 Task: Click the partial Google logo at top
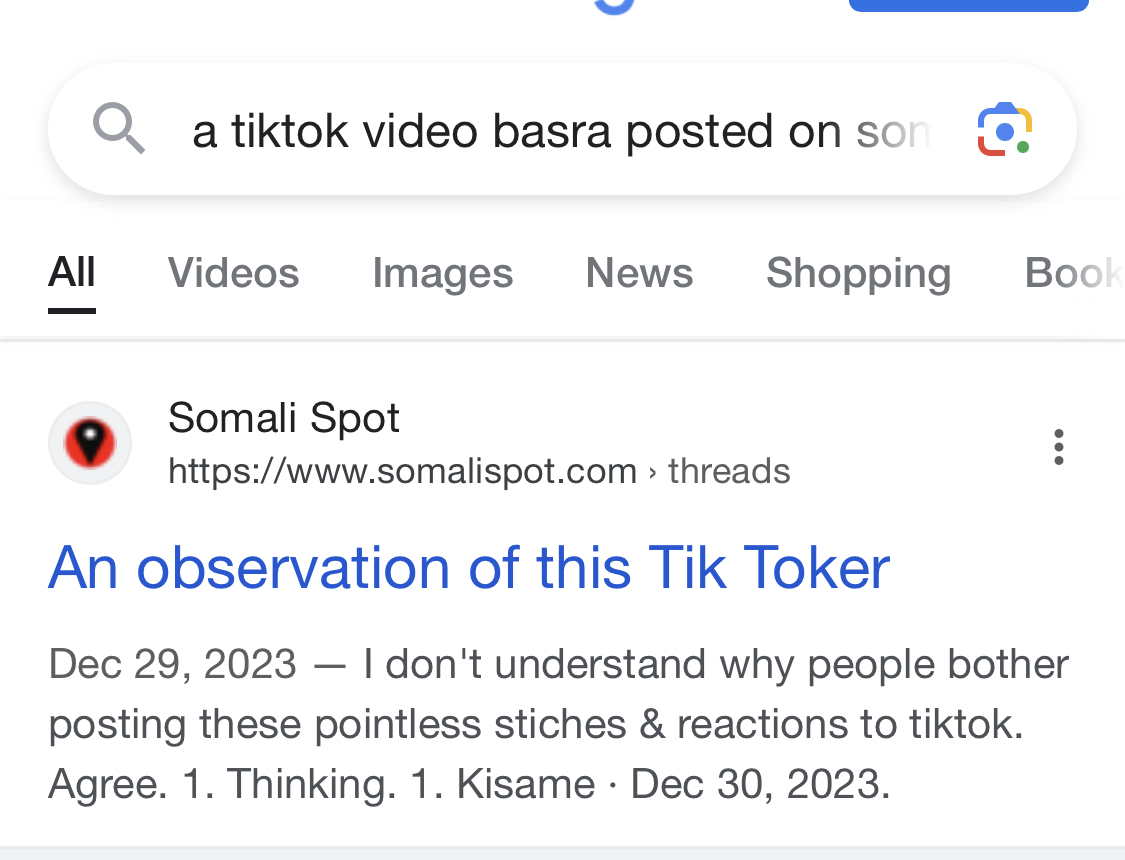[x=614, y=6]
